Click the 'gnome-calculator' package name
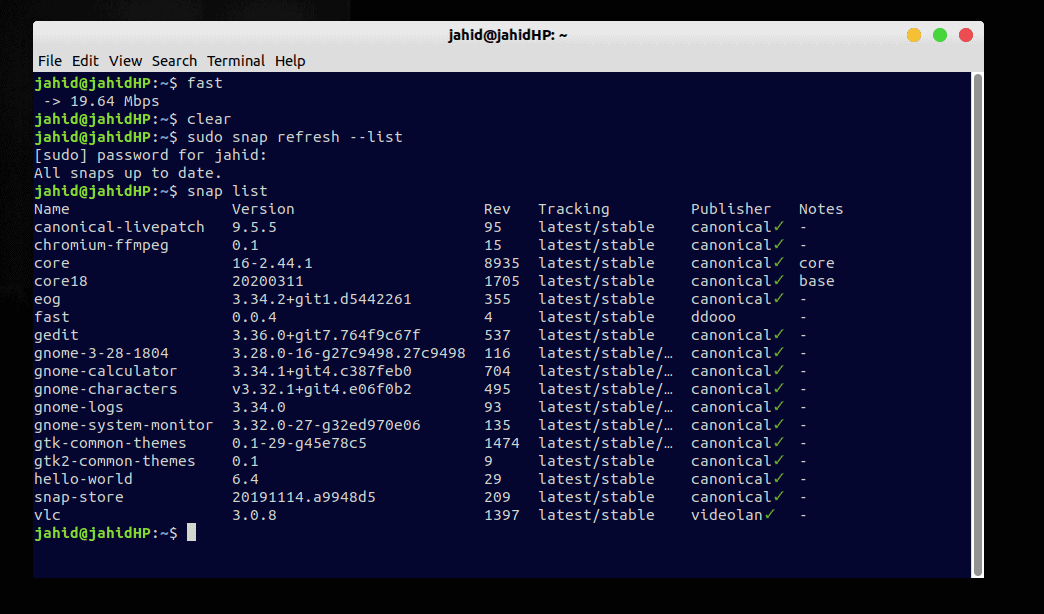This screenshot has height=614, width=1044. (x=106, y=371)
